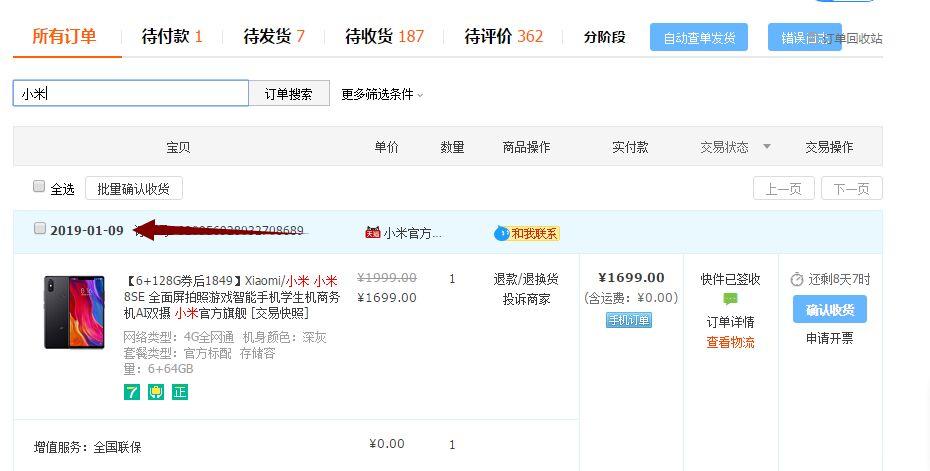Screen dimensions: 930x471
Task: Select the 分阶段 tab
Action: pos(604,37)
